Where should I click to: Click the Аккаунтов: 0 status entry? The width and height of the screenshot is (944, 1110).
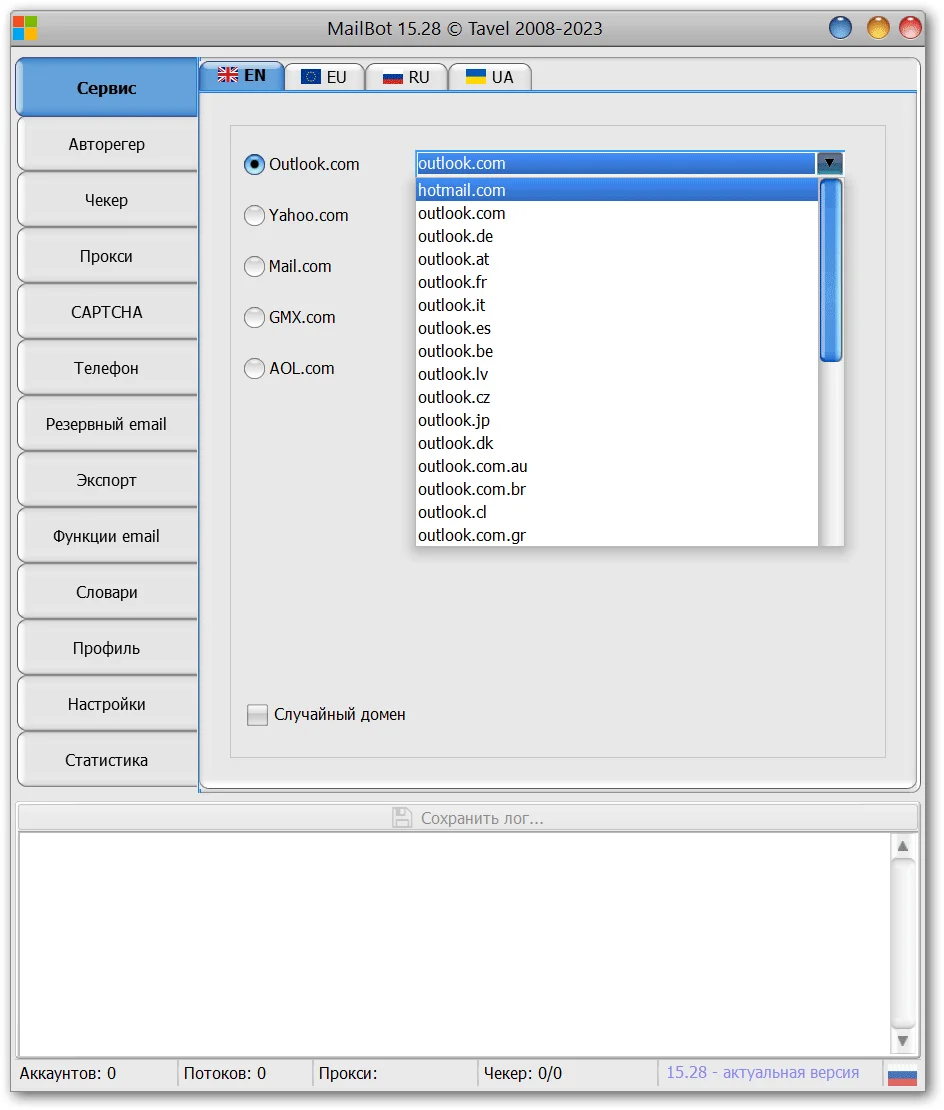pos(68,1073)
